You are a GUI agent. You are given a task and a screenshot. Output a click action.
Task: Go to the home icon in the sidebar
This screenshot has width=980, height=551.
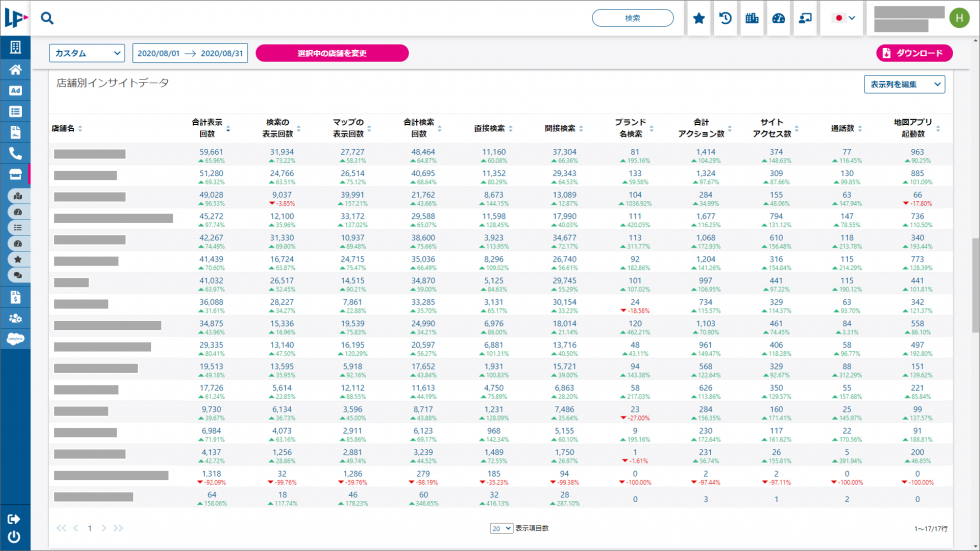click(x=15, y=69)
